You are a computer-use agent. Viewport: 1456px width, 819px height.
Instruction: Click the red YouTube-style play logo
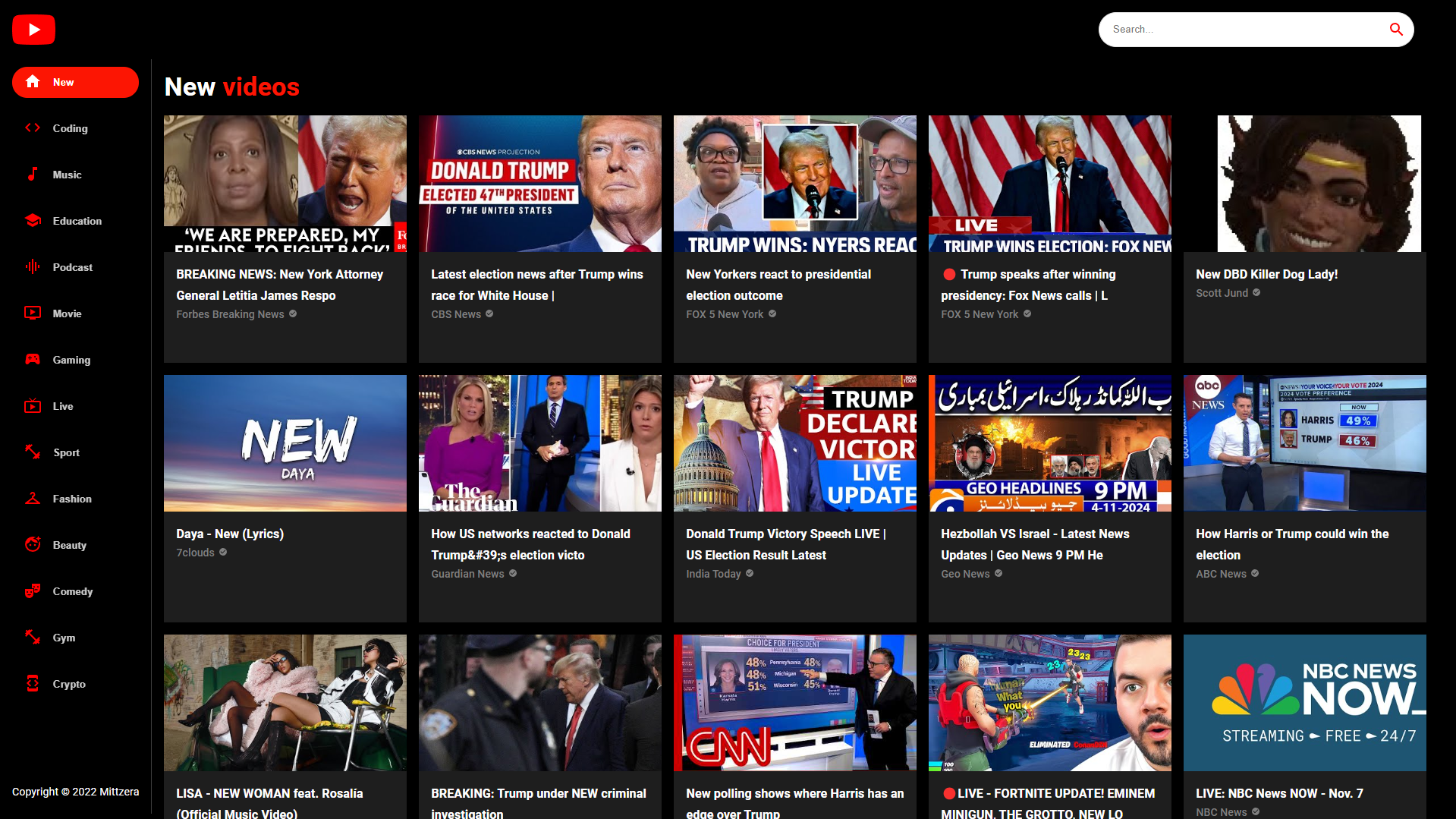[x=33, y=30]
